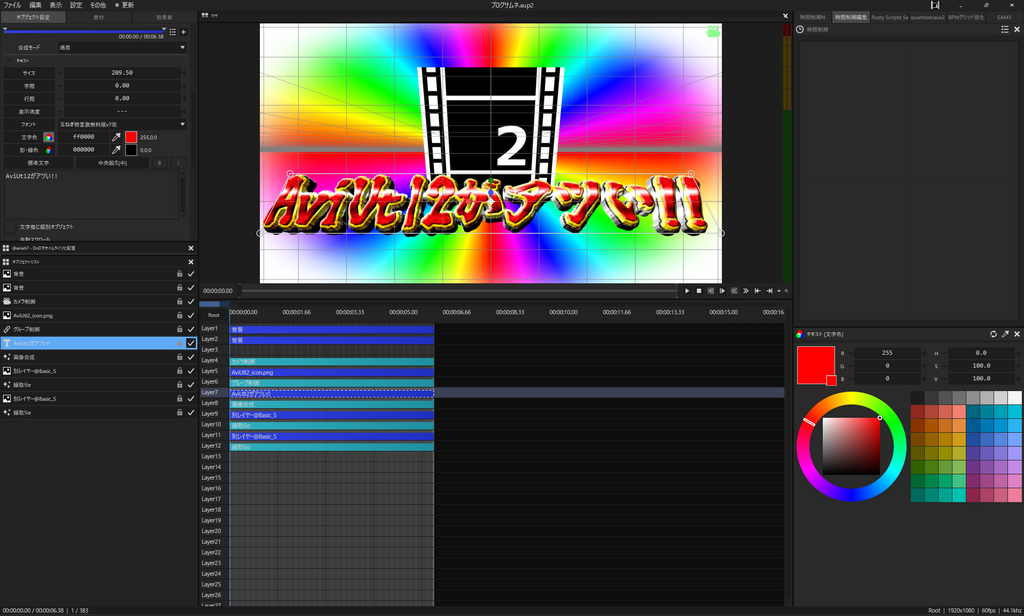Toggle the lock on the 画像合成 row
Viewport: 1024px width, 616px height.
(x=180, y=357)
